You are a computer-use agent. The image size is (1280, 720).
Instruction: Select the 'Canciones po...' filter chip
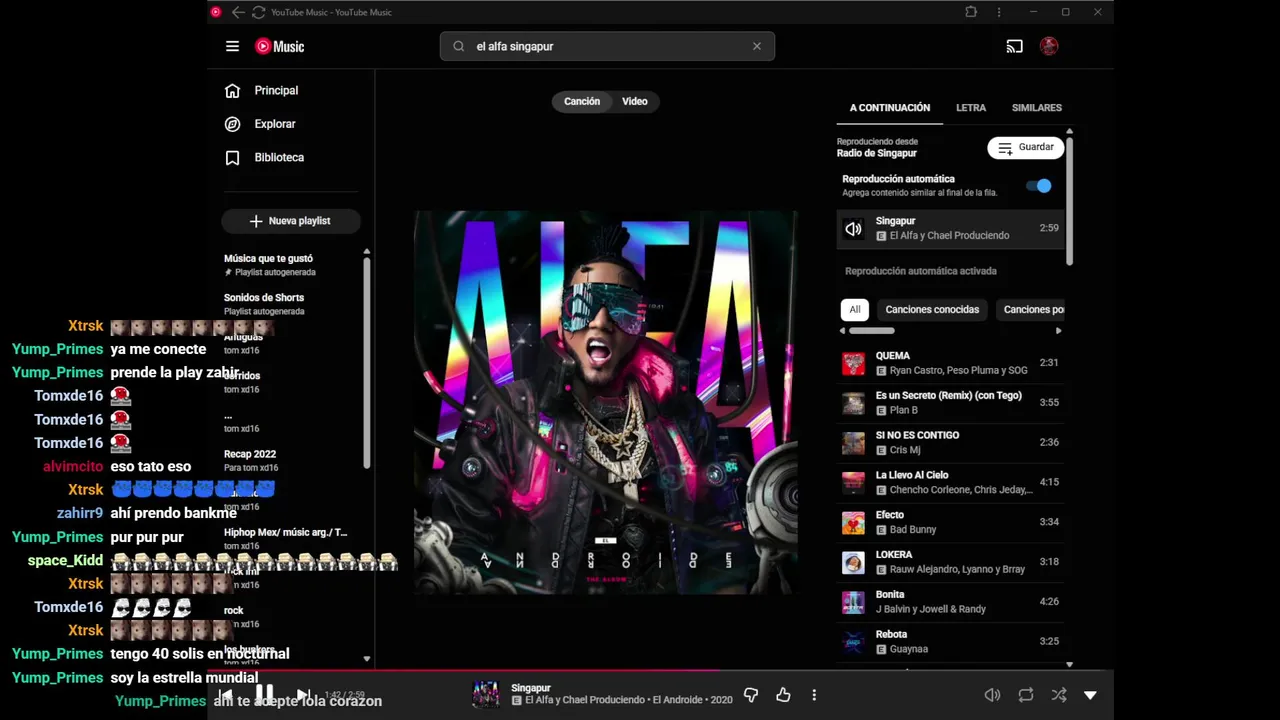tap(1033, 310)
